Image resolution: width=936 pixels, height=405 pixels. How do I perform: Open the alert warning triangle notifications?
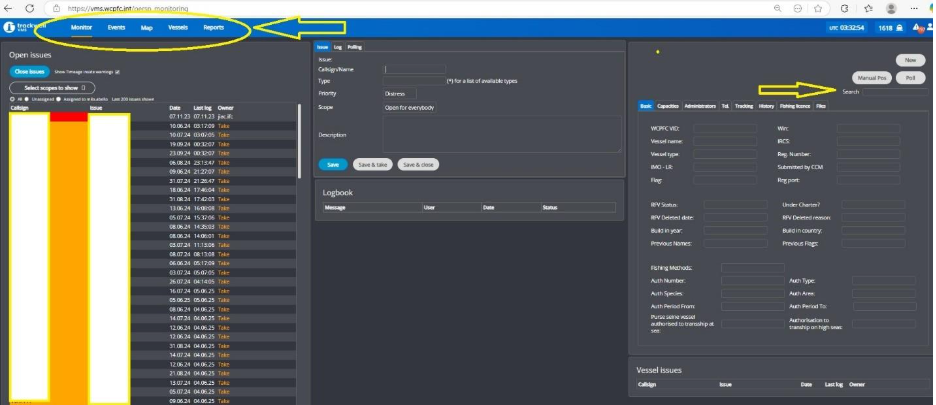click(x=917, y=27)
